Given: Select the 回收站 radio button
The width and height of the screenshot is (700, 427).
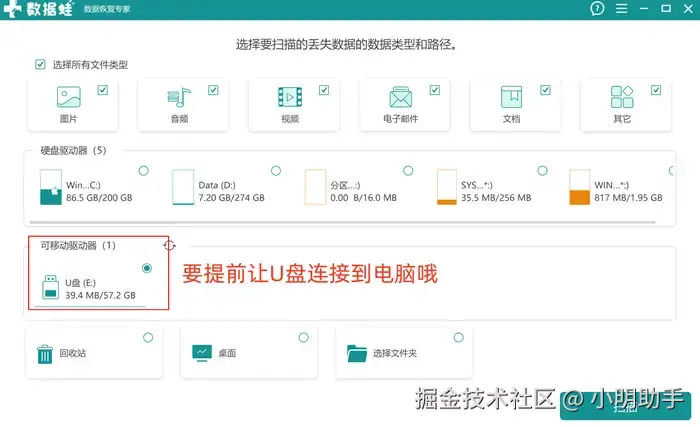Looking at the screenshot, I should (148, 338).
